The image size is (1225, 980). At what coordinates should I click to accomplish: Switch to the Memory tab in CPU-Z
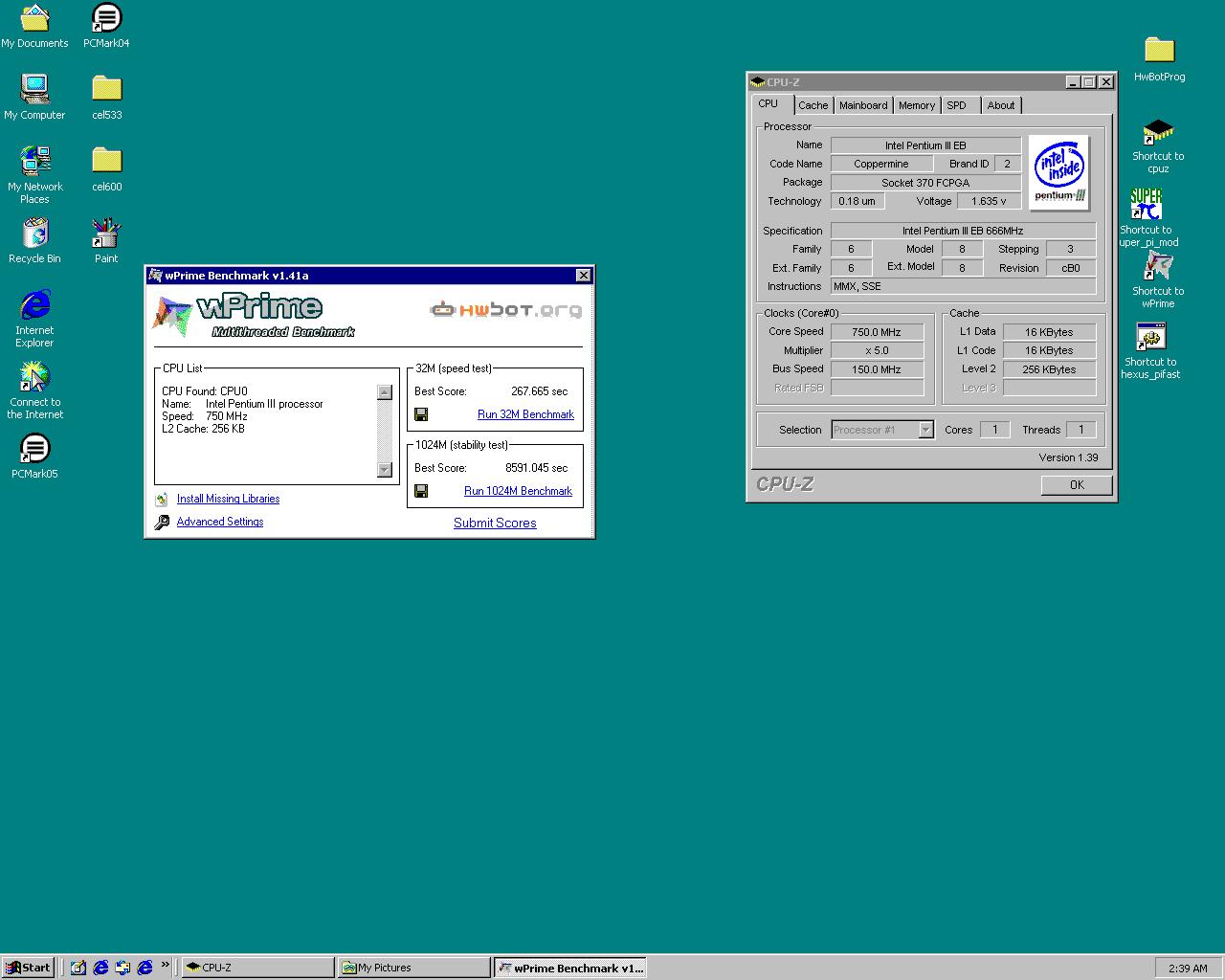point(917,105)
